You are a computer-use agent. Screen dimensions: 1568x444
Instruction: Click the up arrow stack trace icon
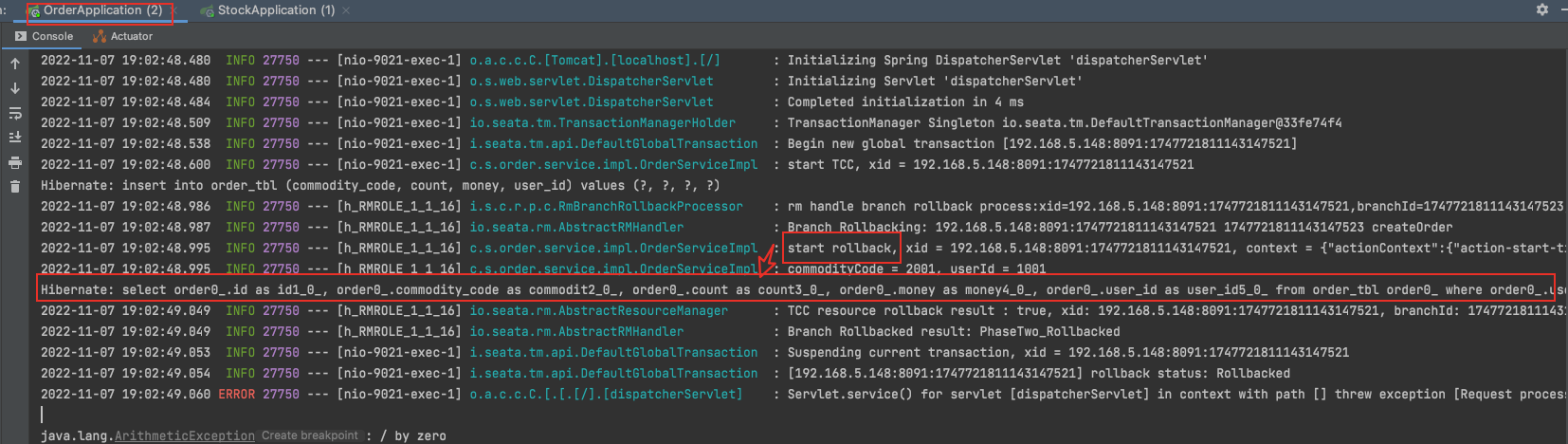pyautogui.click(x=15, y=64)
